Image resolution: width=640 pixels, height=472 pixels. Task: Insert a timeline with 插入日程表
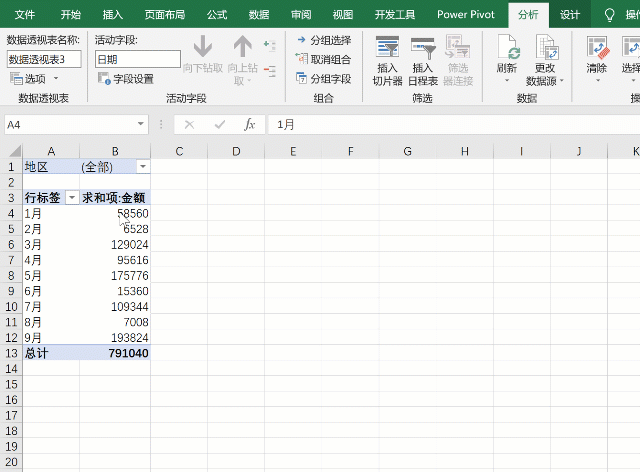[x=423, y=60]
